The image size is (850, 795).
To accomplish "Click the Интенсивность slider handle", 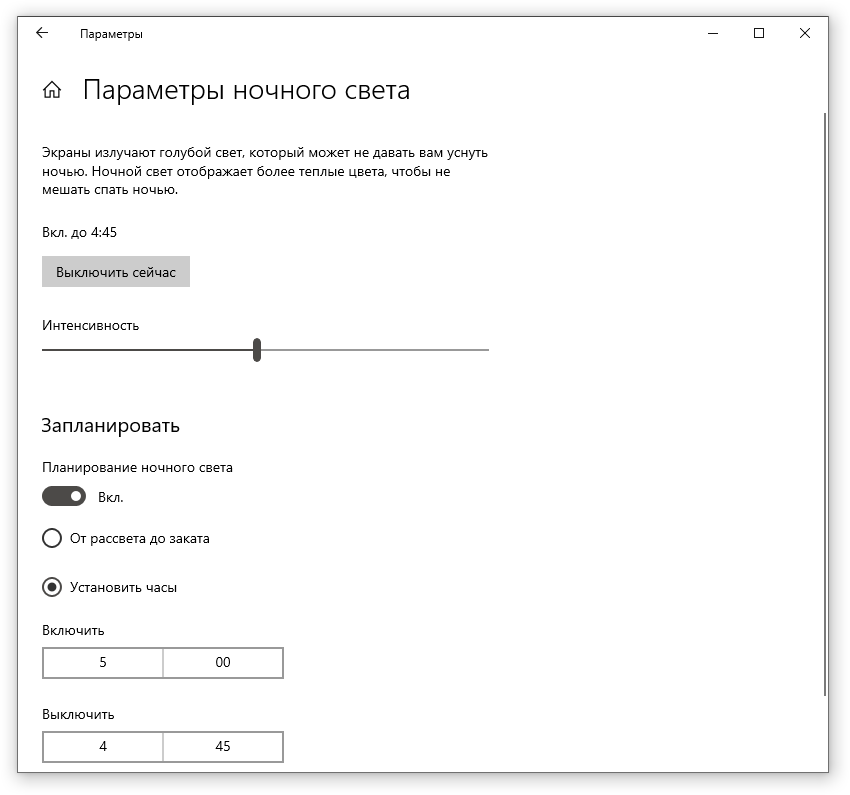I will [257, 350].
